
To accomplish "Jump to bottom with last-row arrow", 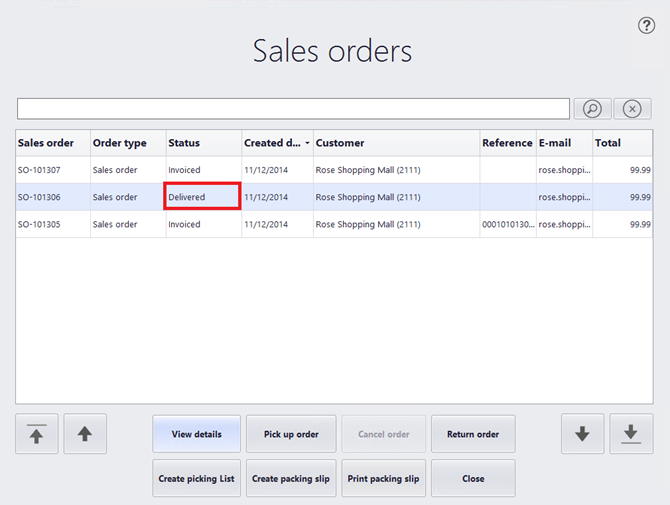I will coord(631,434).
